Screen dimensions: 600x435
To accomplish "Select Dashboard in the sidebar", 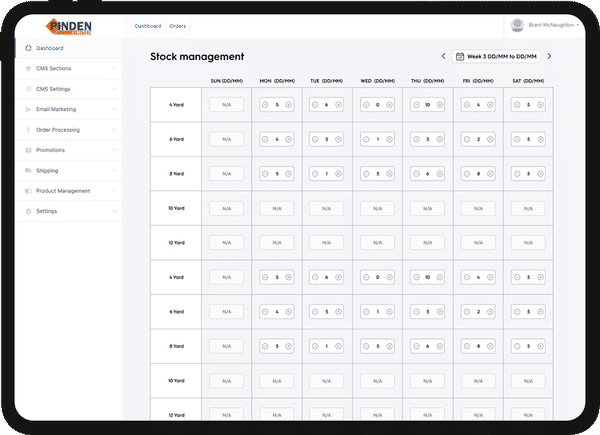I will [68, 48].
